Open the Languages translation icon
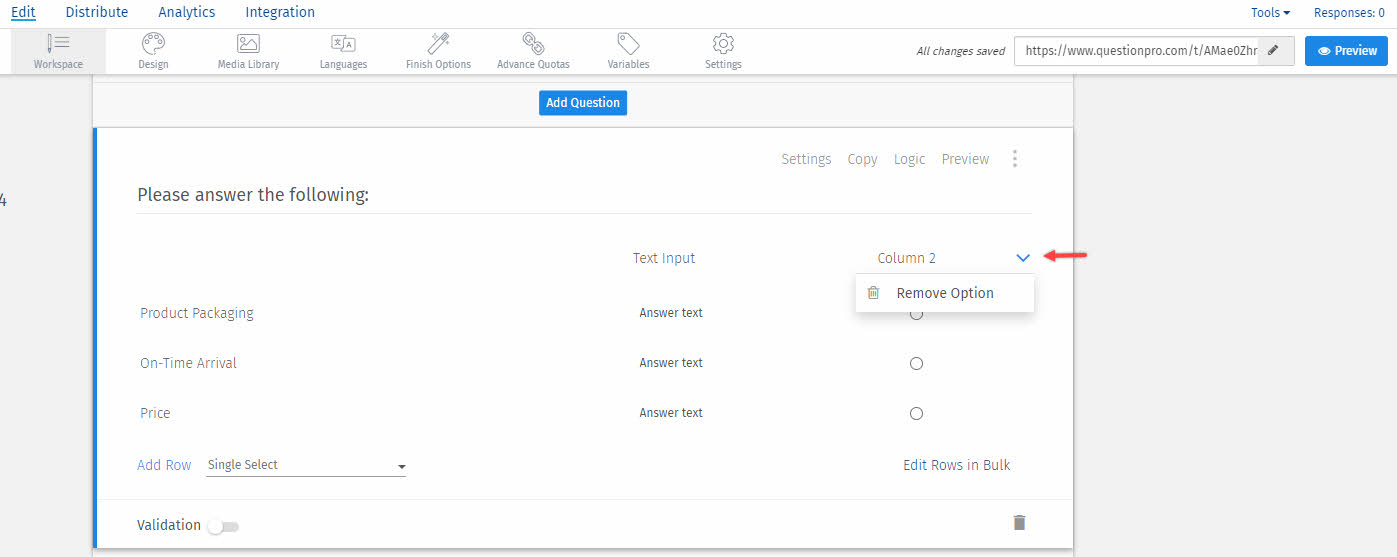The height and width of the screenshot is (557, 1397). [x=343, y=44]
